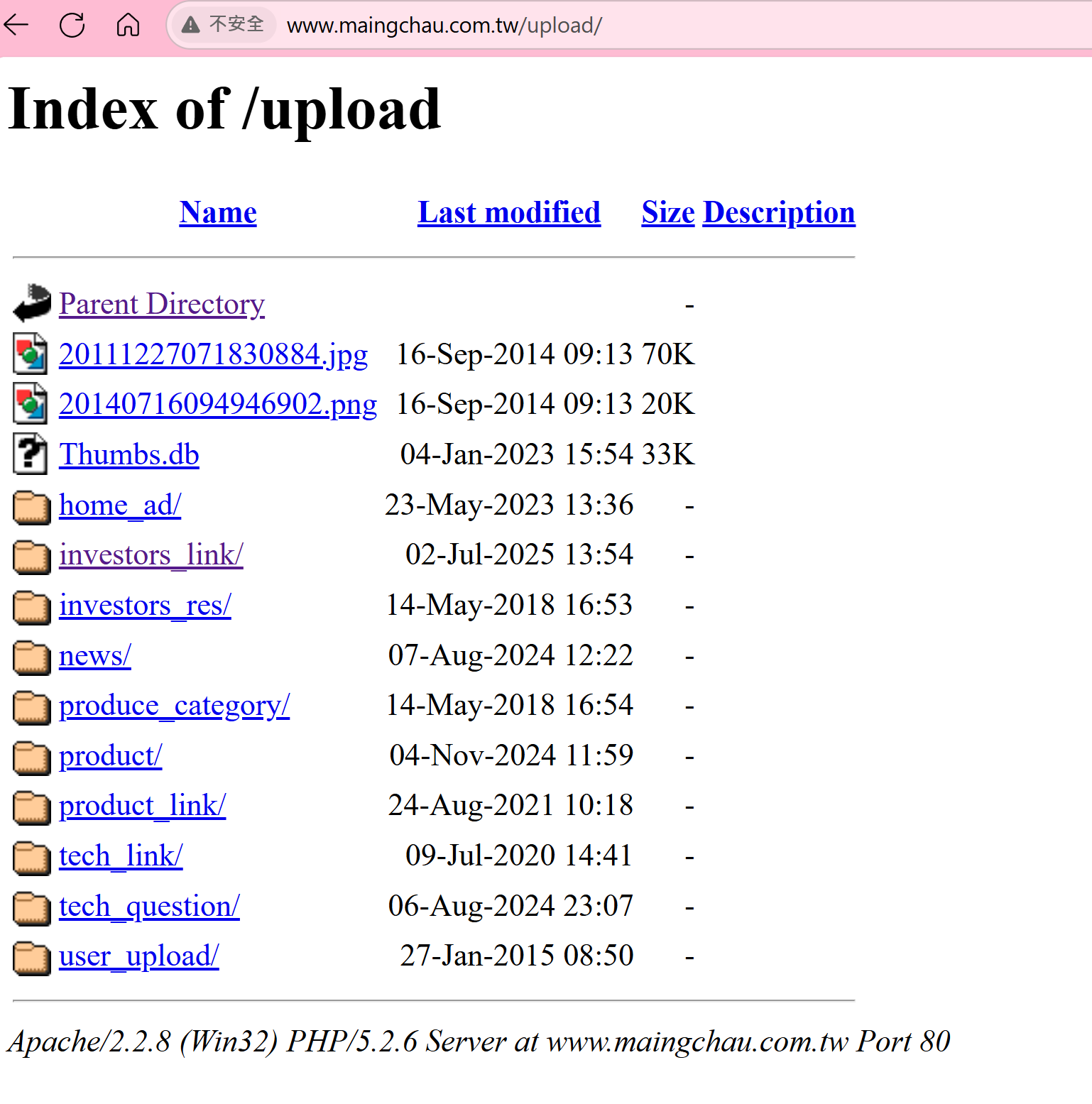The image size is (1092, 1104).
Task: Select the 33K size for Thumbs.db
Action: (668, 454)
